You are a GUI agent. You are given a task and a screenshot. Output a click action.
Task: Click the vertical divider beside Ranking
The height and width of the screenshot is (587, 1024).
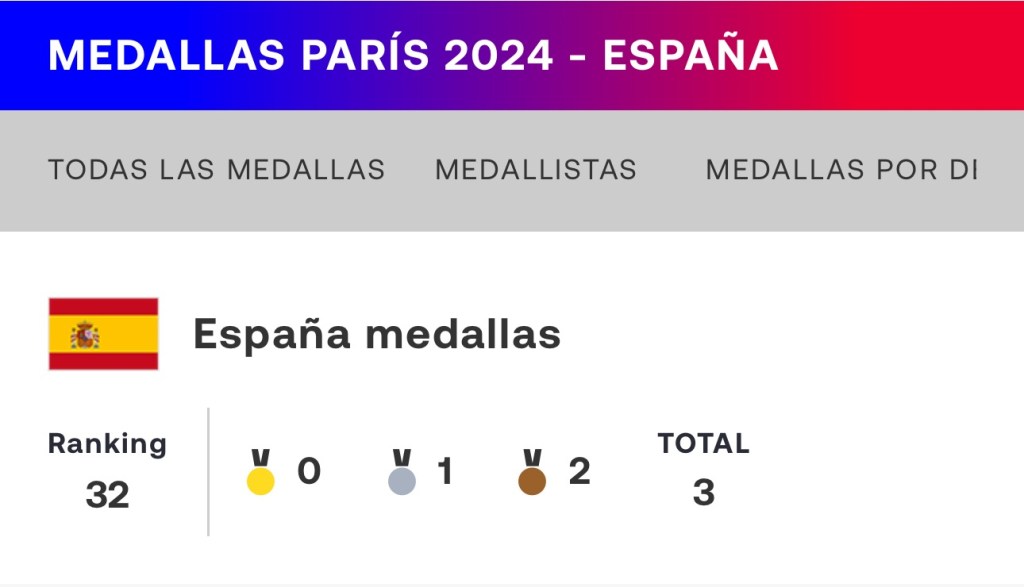coord(208,471)
